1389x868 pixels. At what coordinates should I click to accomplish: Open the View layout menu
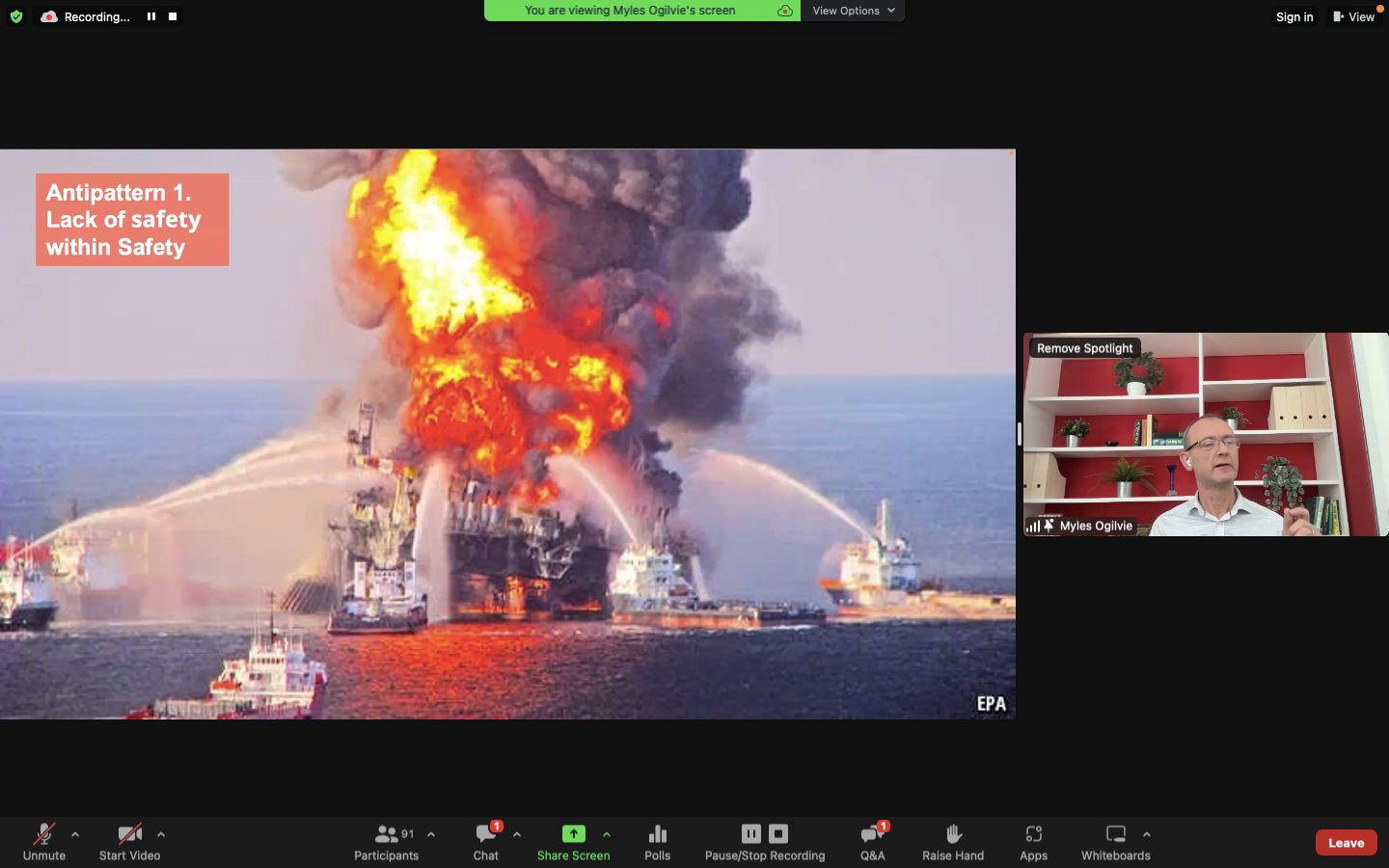(1353, 16)
